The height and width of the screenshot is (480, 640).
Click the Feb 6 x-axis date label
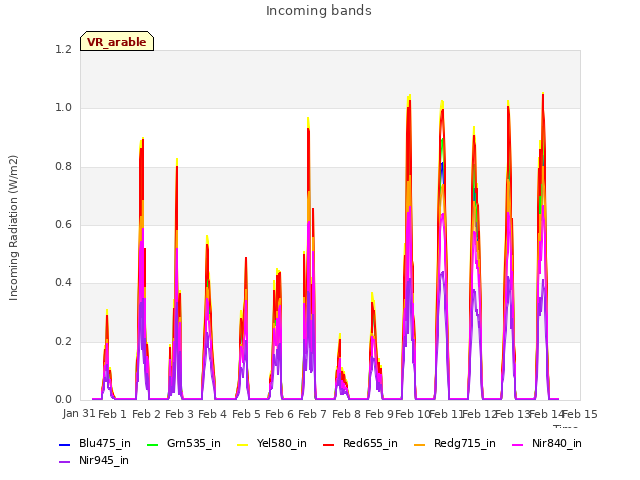(x=279, y=414)
